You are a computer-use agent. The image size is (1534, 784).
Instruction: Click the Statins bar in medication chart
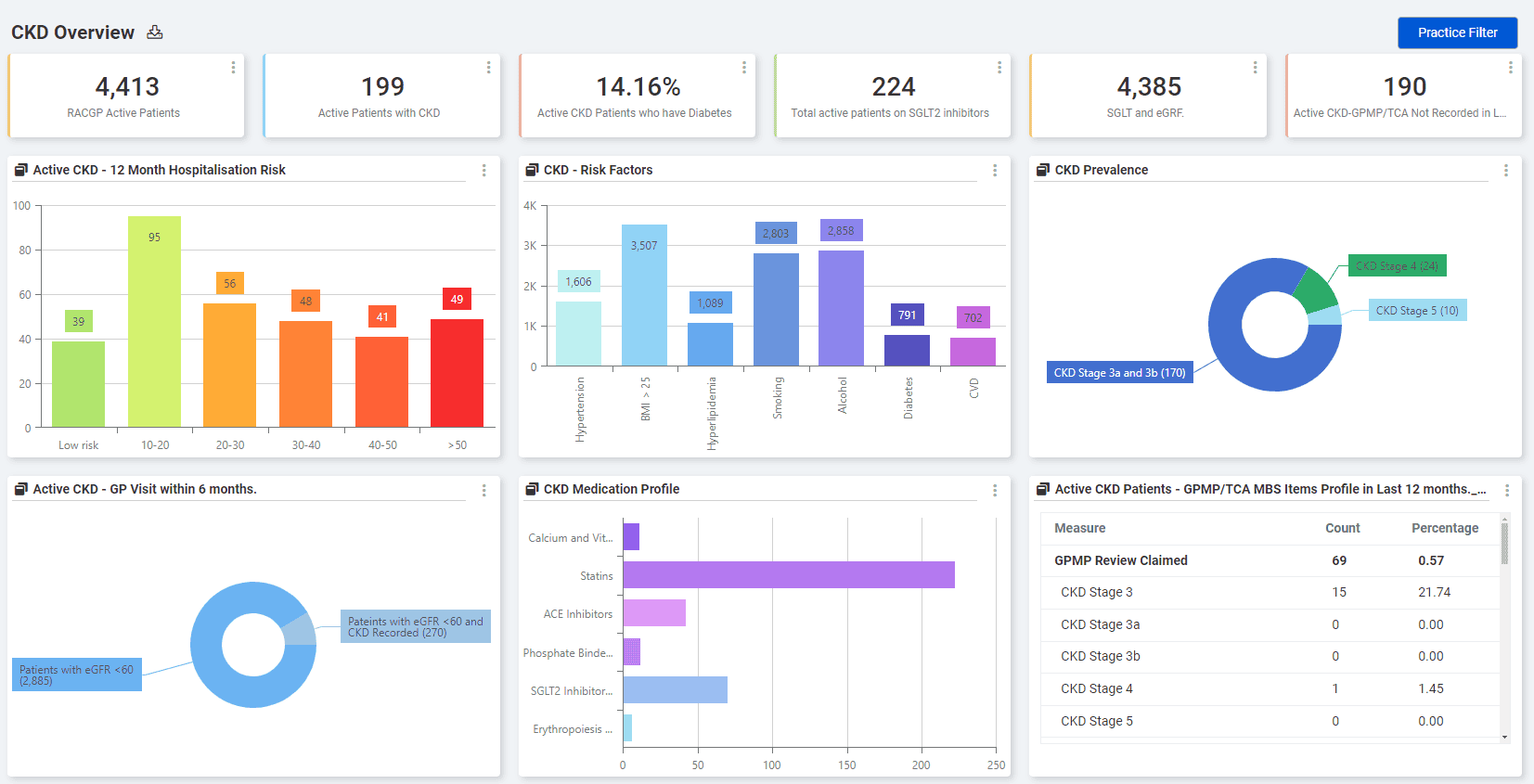[788, 575]
